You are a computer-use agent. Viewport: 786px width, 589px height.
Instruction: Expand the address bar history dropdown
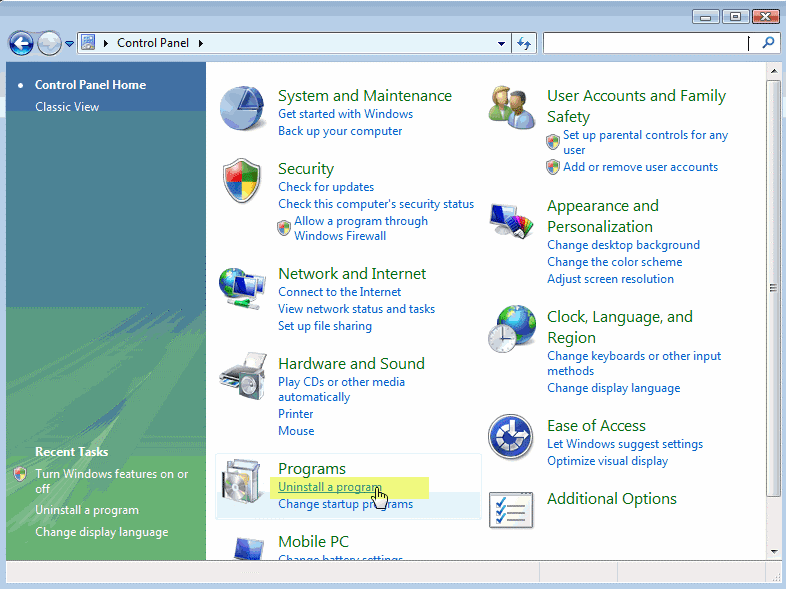[501, 44]
